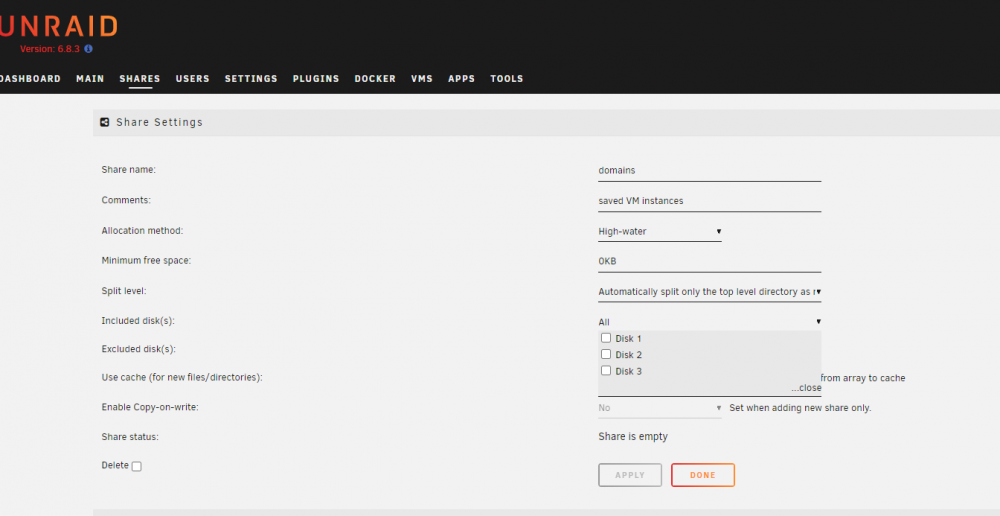Open the Allocation method dropdown
Viewport: 1000px width, 516px height.
659,232
